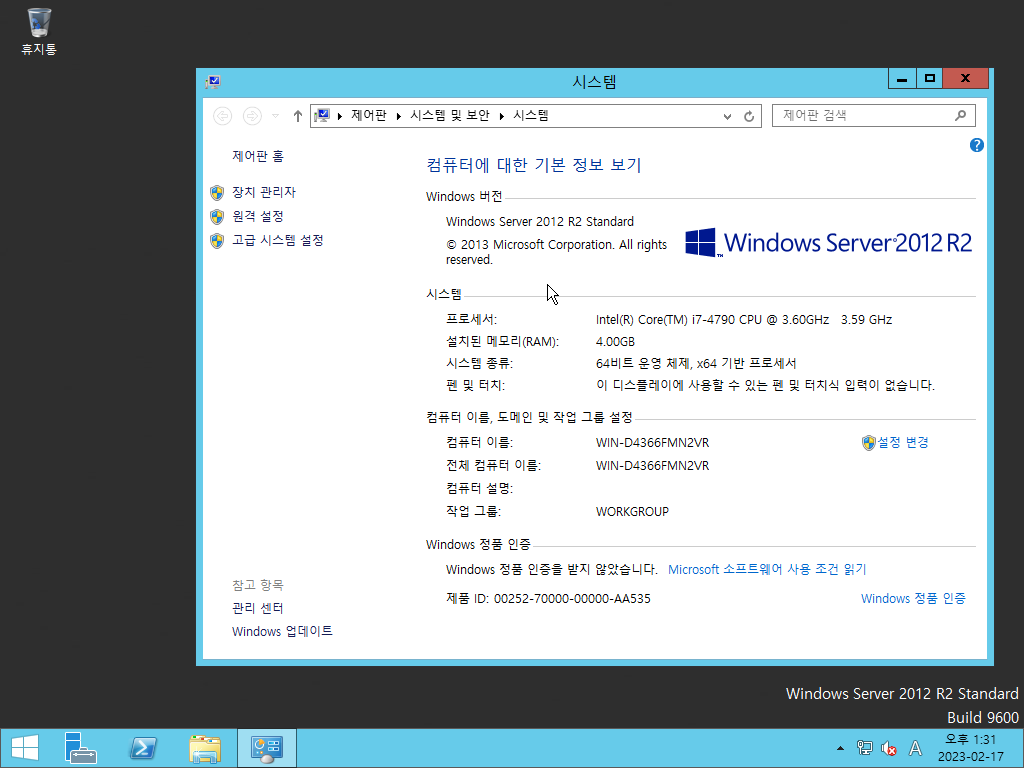Click 설정 변경 (Change settings) link
This screenshot has width=1024, height=768.
pos(903,442)
